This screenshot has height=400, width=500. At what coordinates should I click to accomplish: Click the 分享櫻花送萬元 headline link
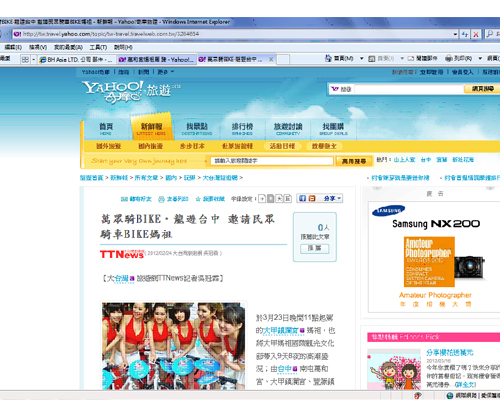point(450,352)
